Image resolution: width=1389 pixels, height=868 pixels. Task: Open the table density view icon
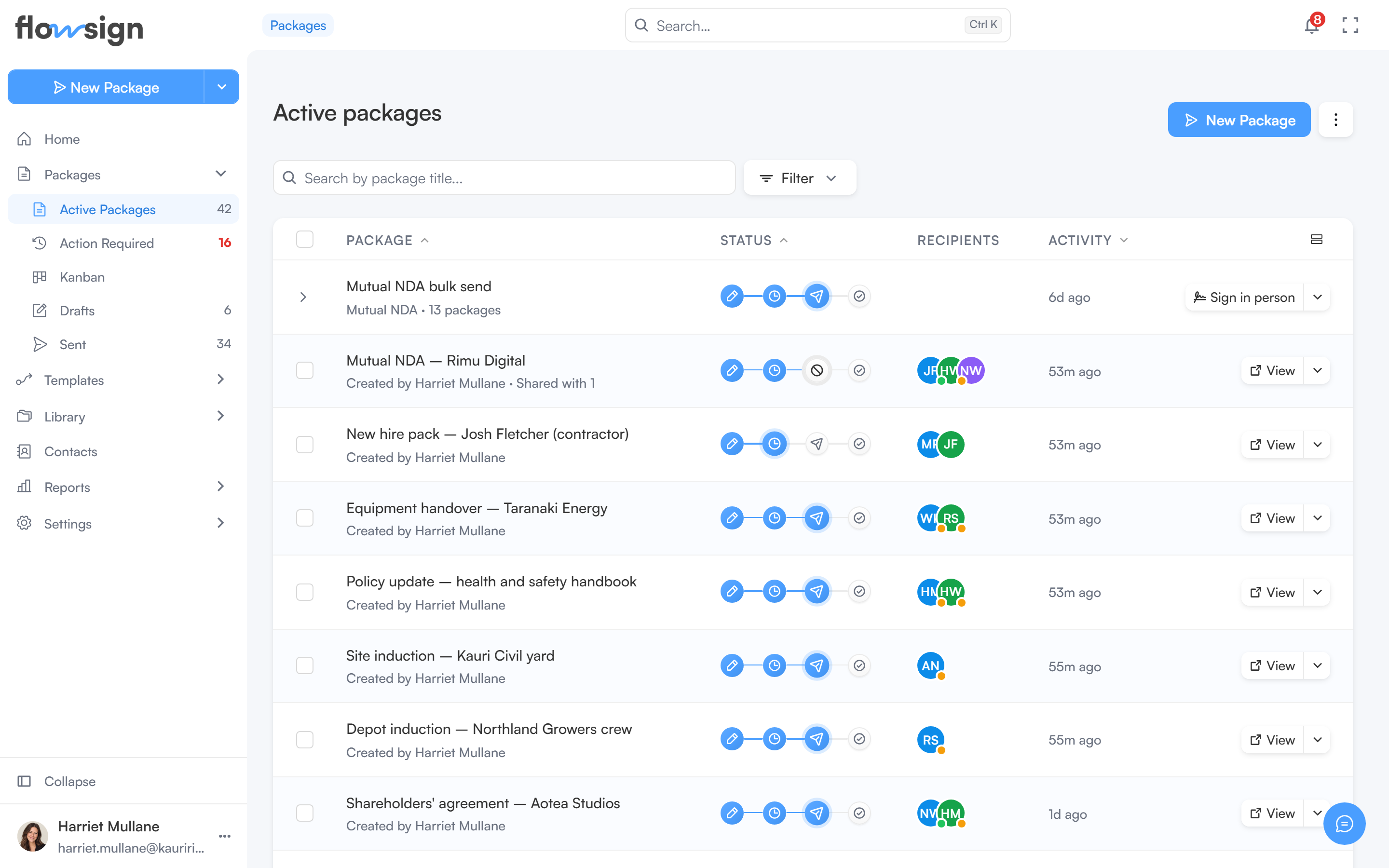click(1317, 239)
